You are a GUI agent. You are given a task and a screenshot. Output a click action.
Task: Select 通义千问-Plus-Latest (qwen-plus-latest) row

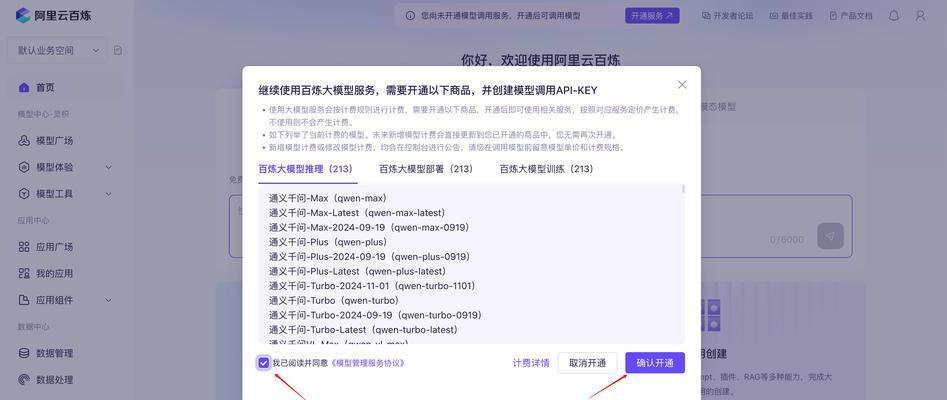(x=358, y=271)
